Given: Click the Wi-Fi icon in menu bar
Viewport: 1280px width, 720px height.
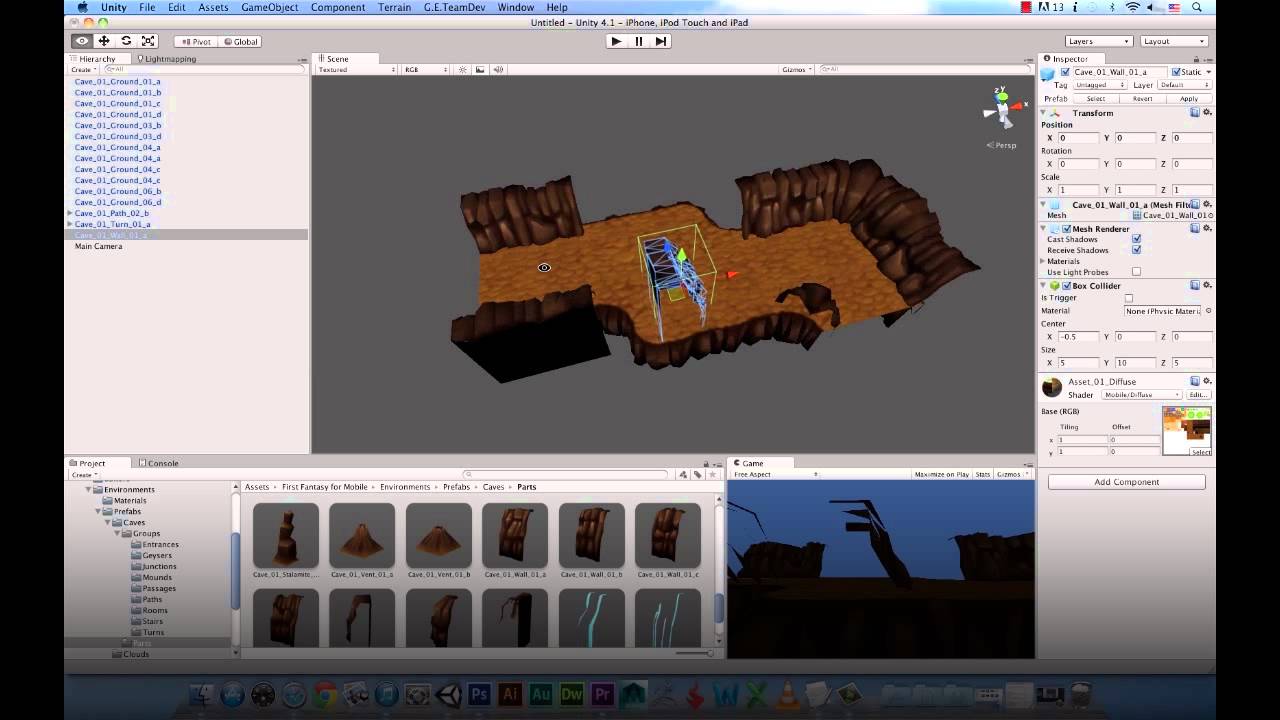Looking at the screenshot, I should tap(1133, 7).
